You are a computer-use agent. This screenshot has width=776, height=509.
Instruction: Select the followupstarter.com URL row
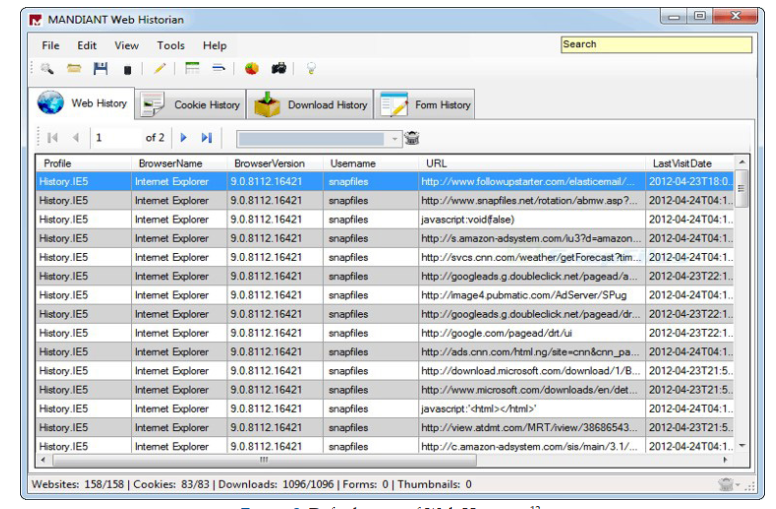385,181
